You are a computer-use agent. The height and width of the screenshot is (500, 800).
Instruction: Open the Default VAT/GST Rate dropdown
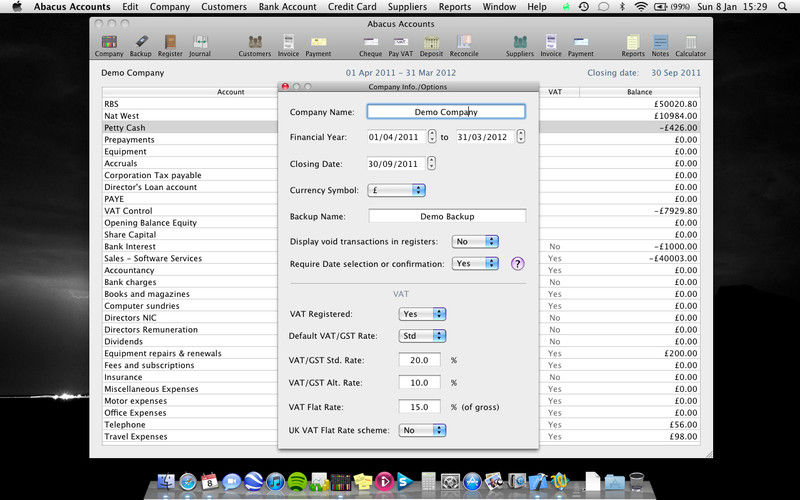422,336
